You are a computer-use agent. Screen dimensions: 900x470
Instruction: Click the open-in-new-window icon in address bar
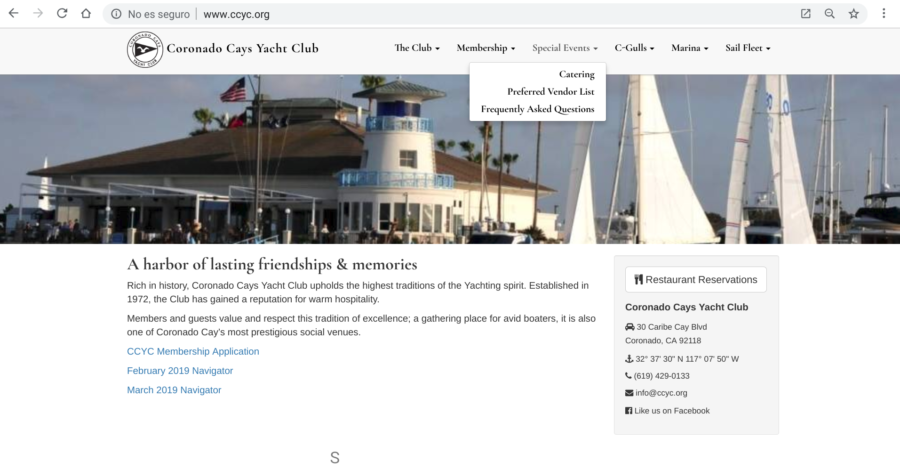click(x=805, y=14)
